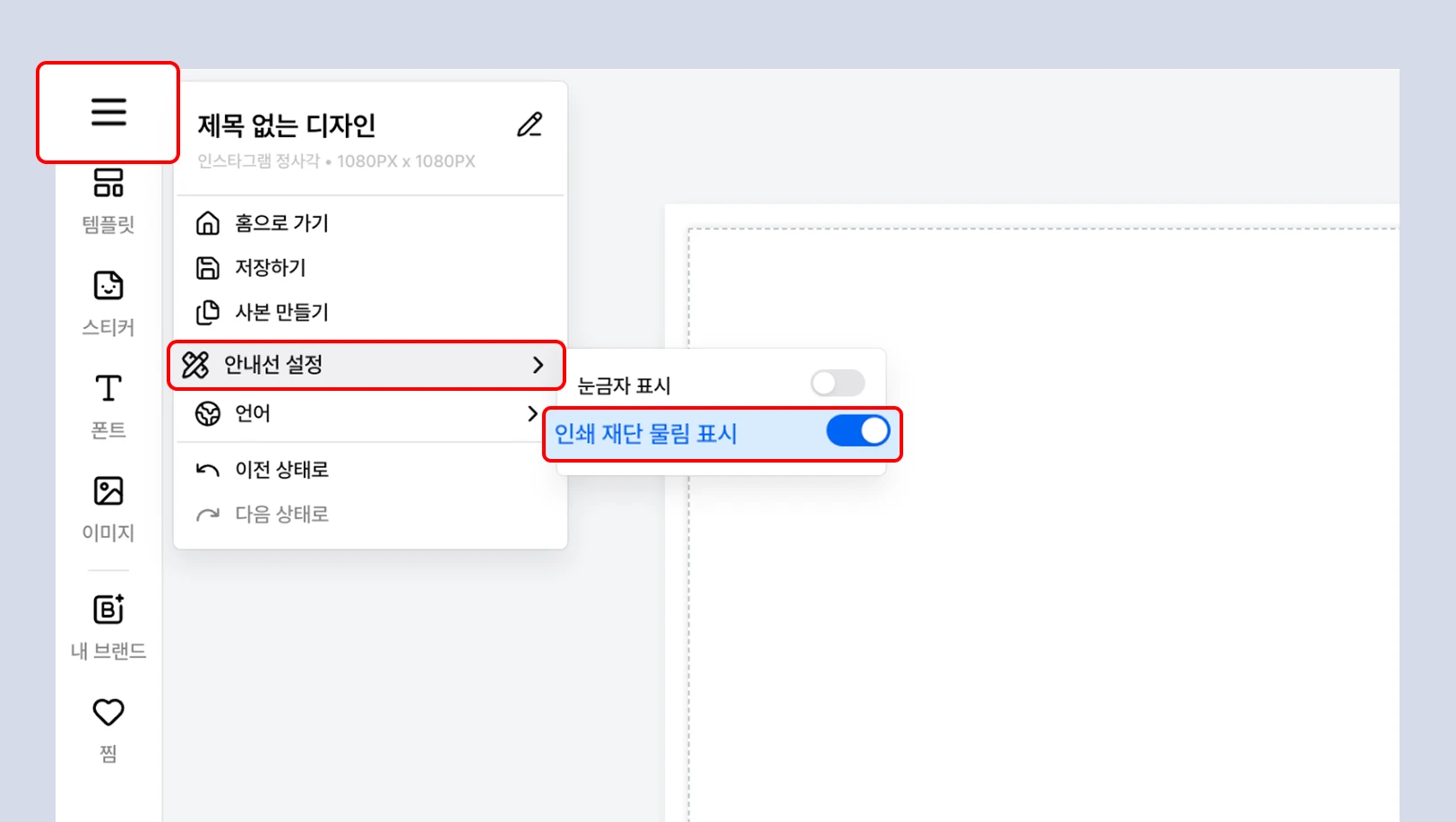Choose 다음 상태로 menu item

coord(370,515)
